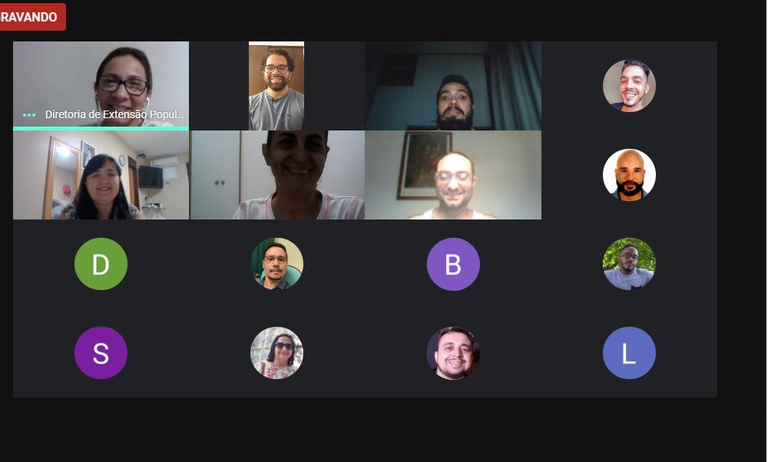Click the green D participant avatar
This screenshot has height=462, width=768.
(100, 264)
